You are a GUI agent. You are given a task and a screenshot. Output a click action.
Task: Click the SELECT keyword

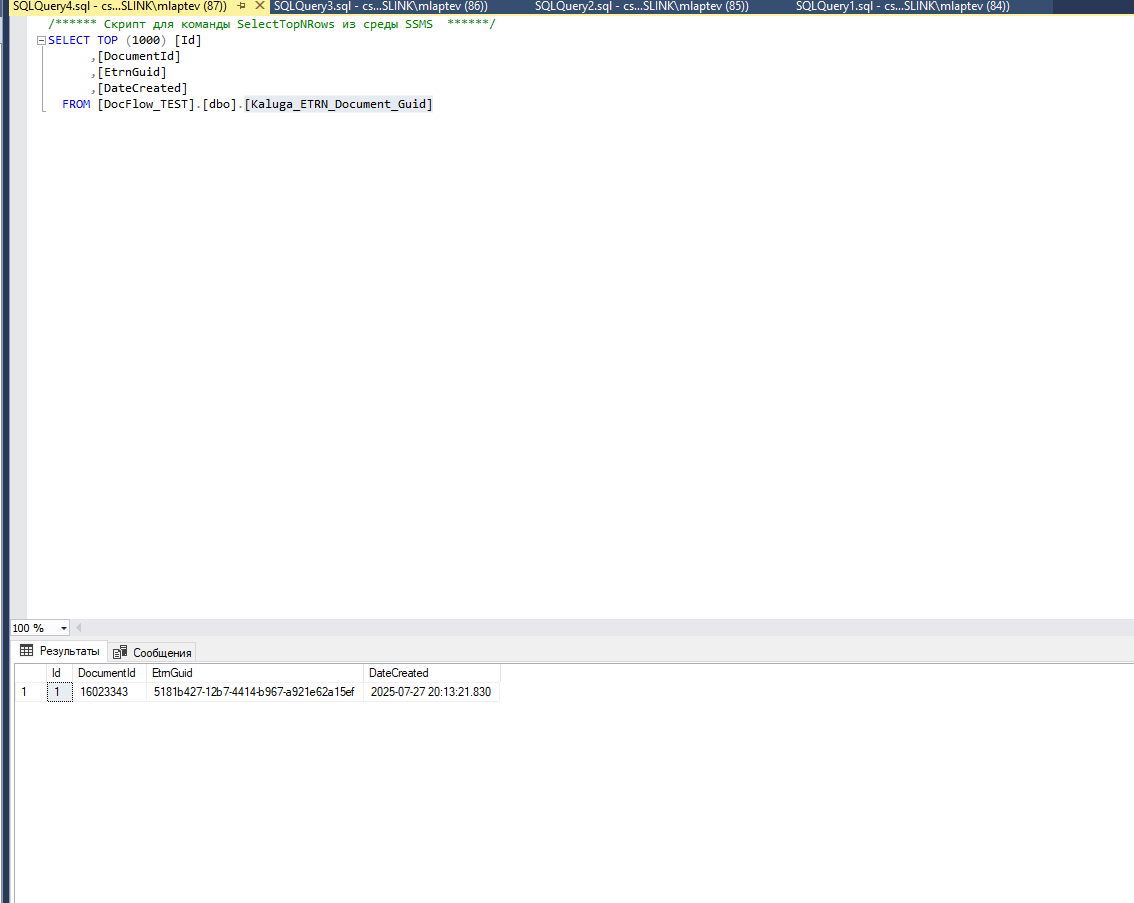click(x=69, y=40)
